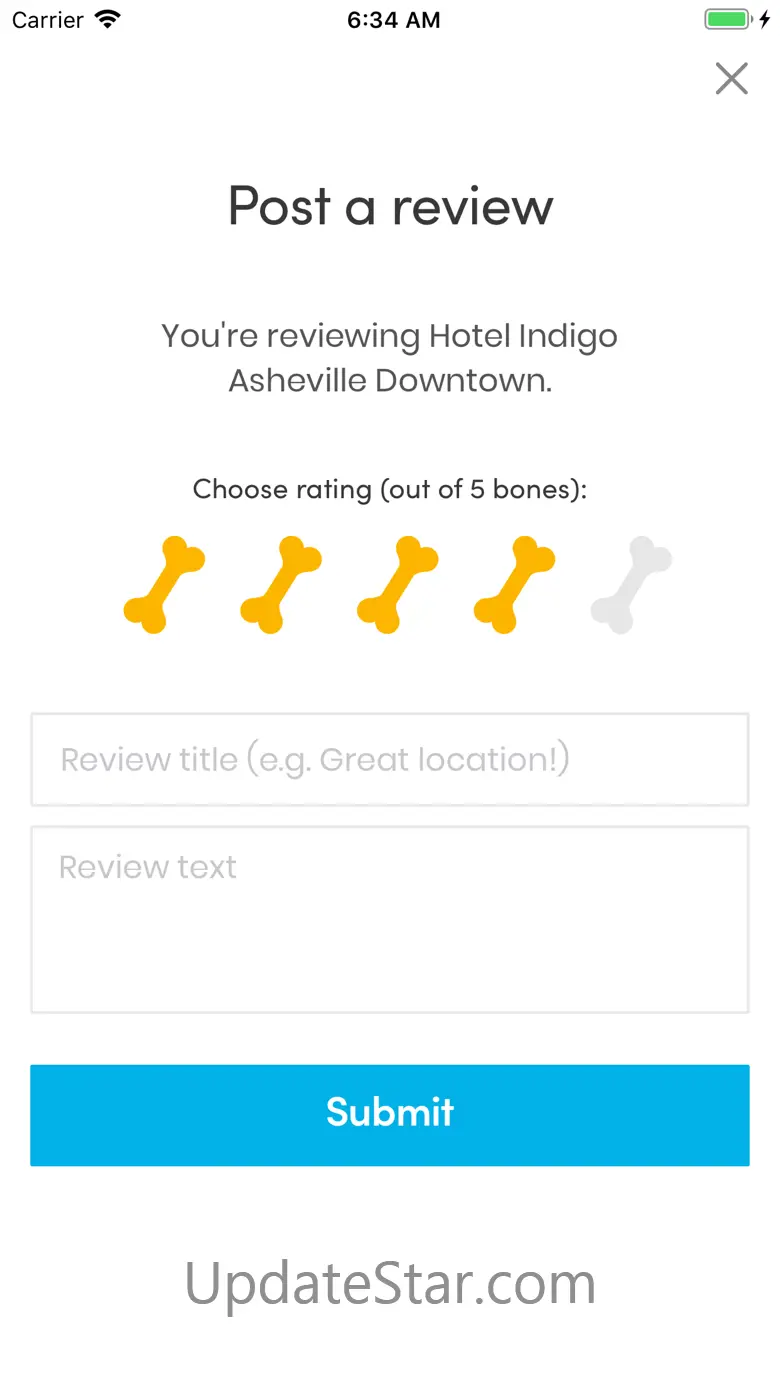The width and height of the screenshot is (780, 1387).
Task: Pick the fourth bone rating
Action: (513, 585)
